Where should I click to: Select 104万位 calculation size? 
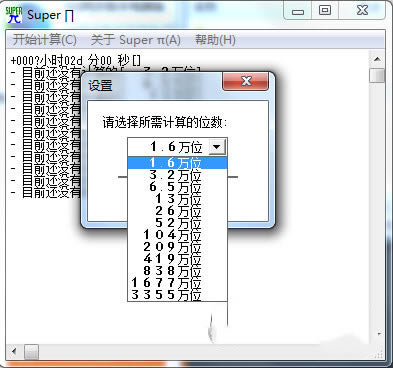177,235
